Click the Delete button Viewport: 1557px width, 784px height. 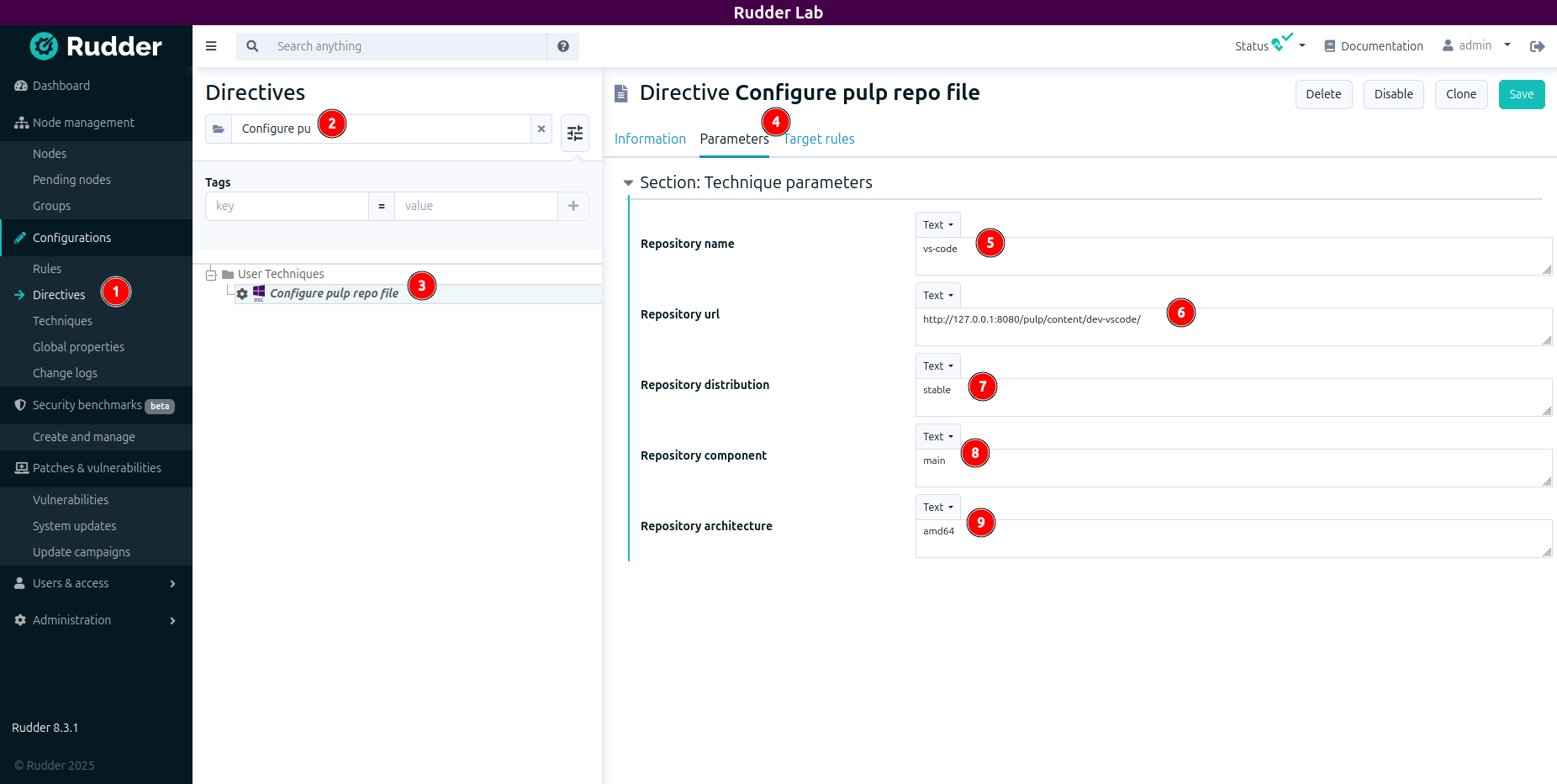pos(1323,94)
